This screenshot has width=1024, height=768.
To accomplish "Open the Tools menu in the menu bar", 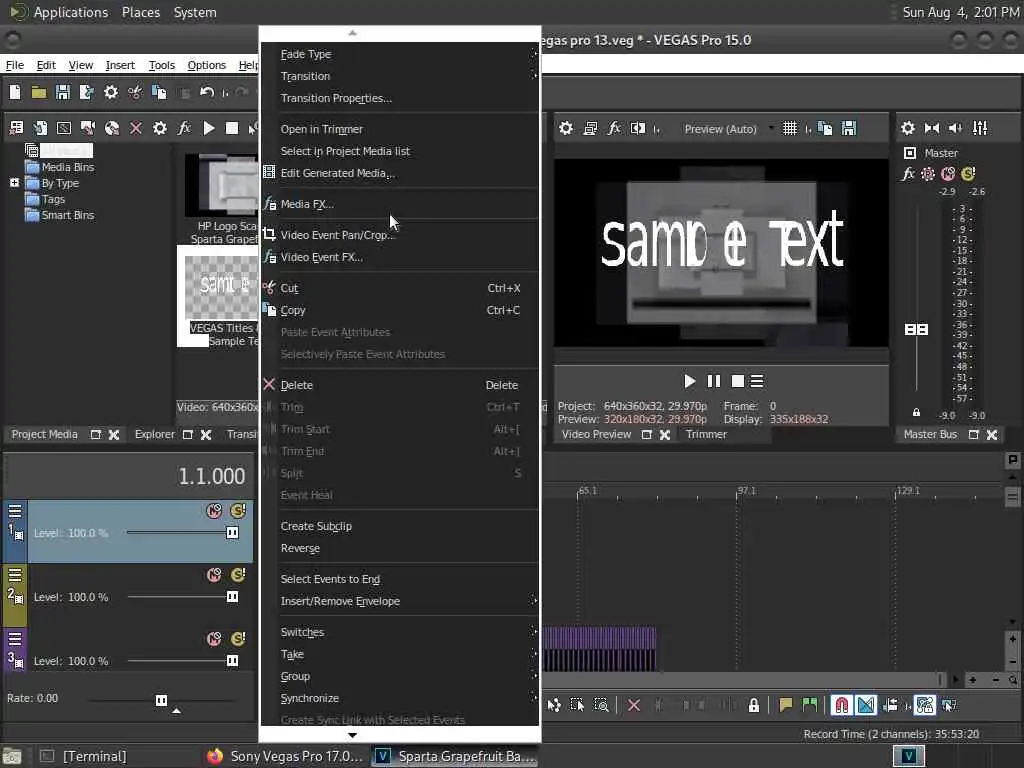I will coord(161,65).
